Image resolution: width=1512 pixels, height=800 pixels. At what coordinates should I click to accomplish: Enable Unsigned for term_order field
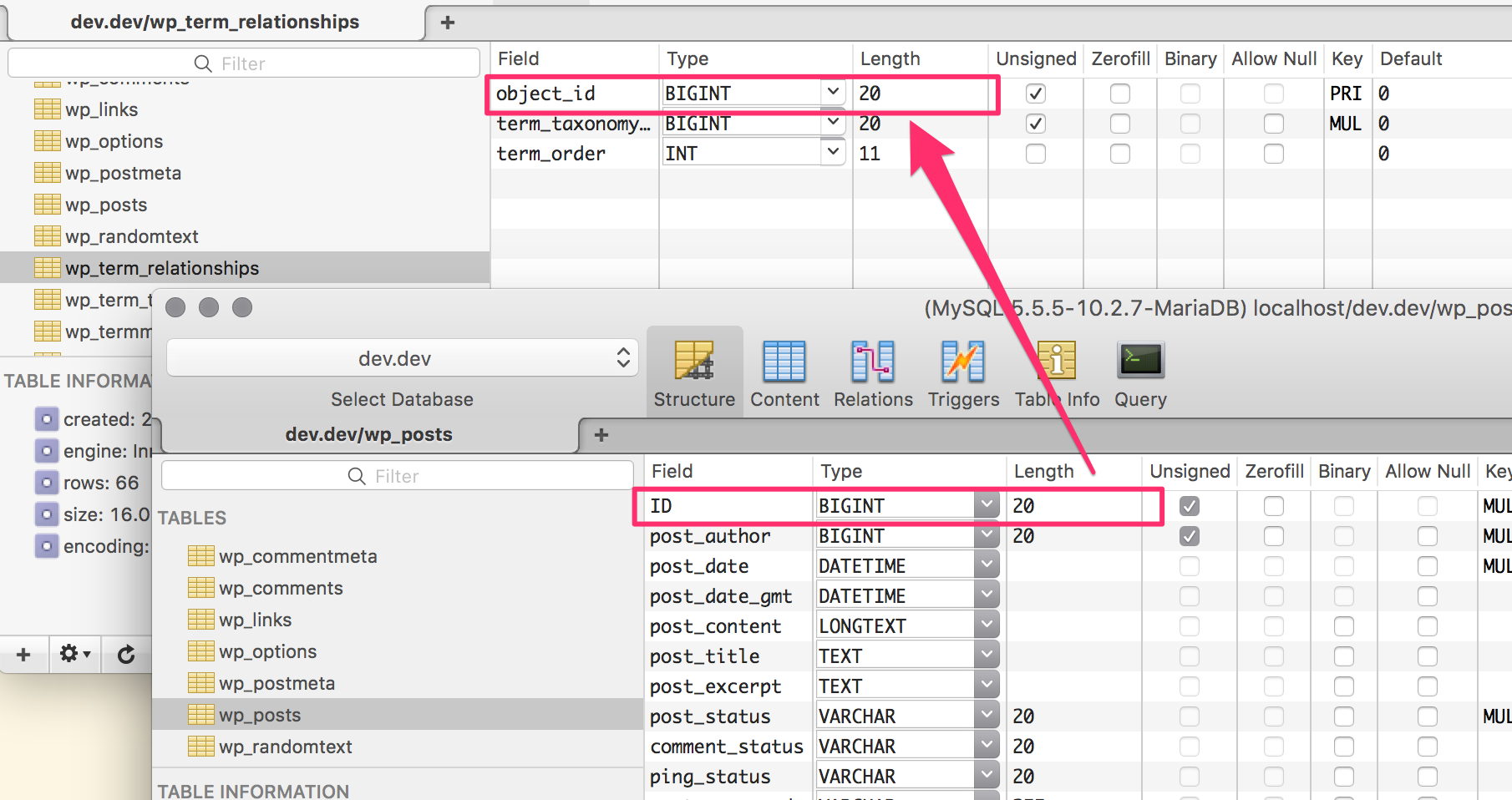click(1036, 154)
